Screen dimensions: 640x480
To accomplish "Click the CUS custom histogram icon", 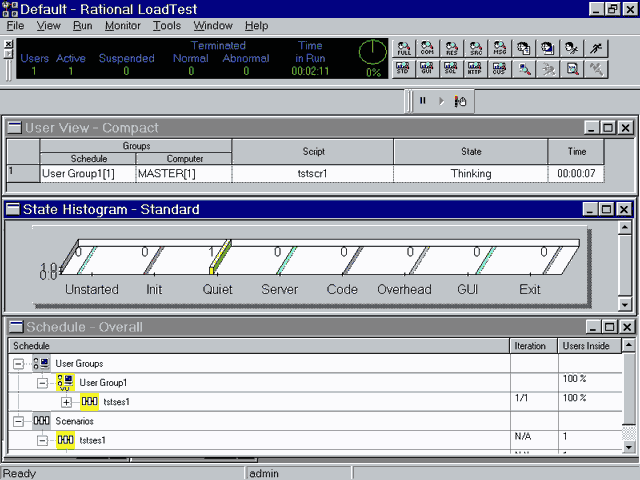I will pyautogui.click(x=499, y=69).
